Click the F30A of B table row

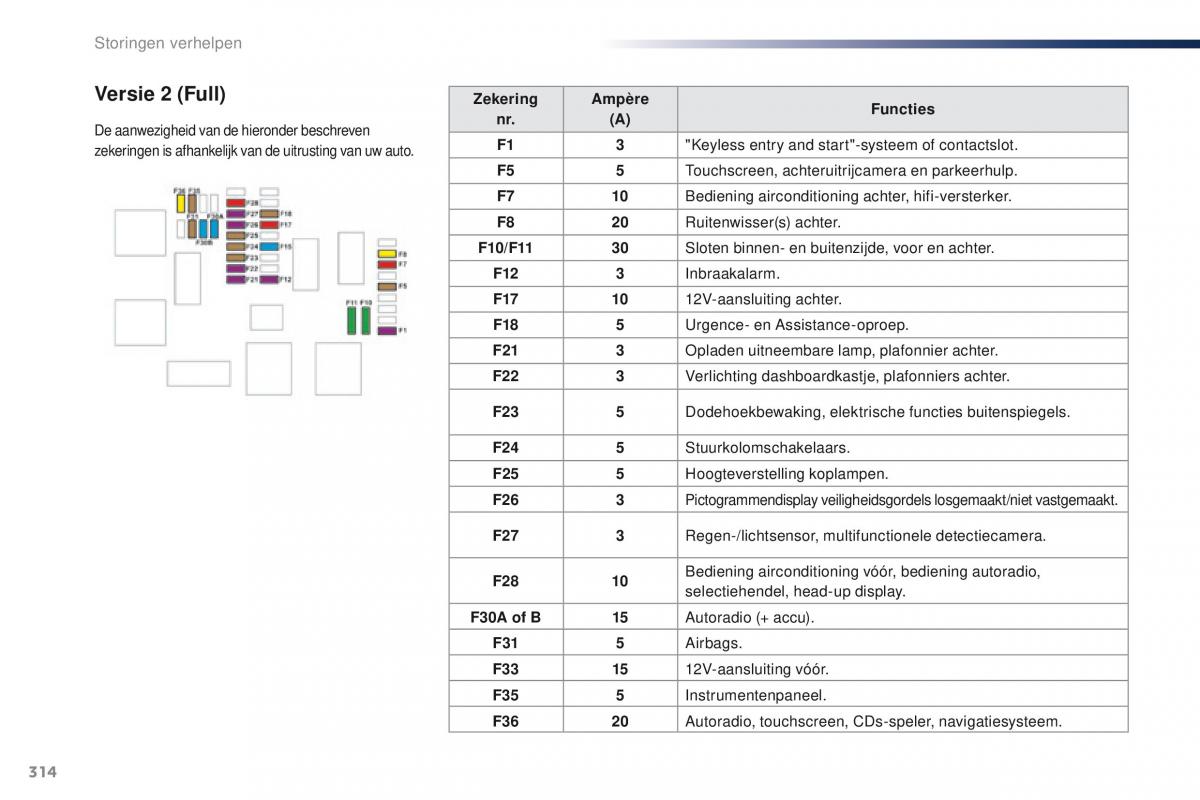point(788,618)
